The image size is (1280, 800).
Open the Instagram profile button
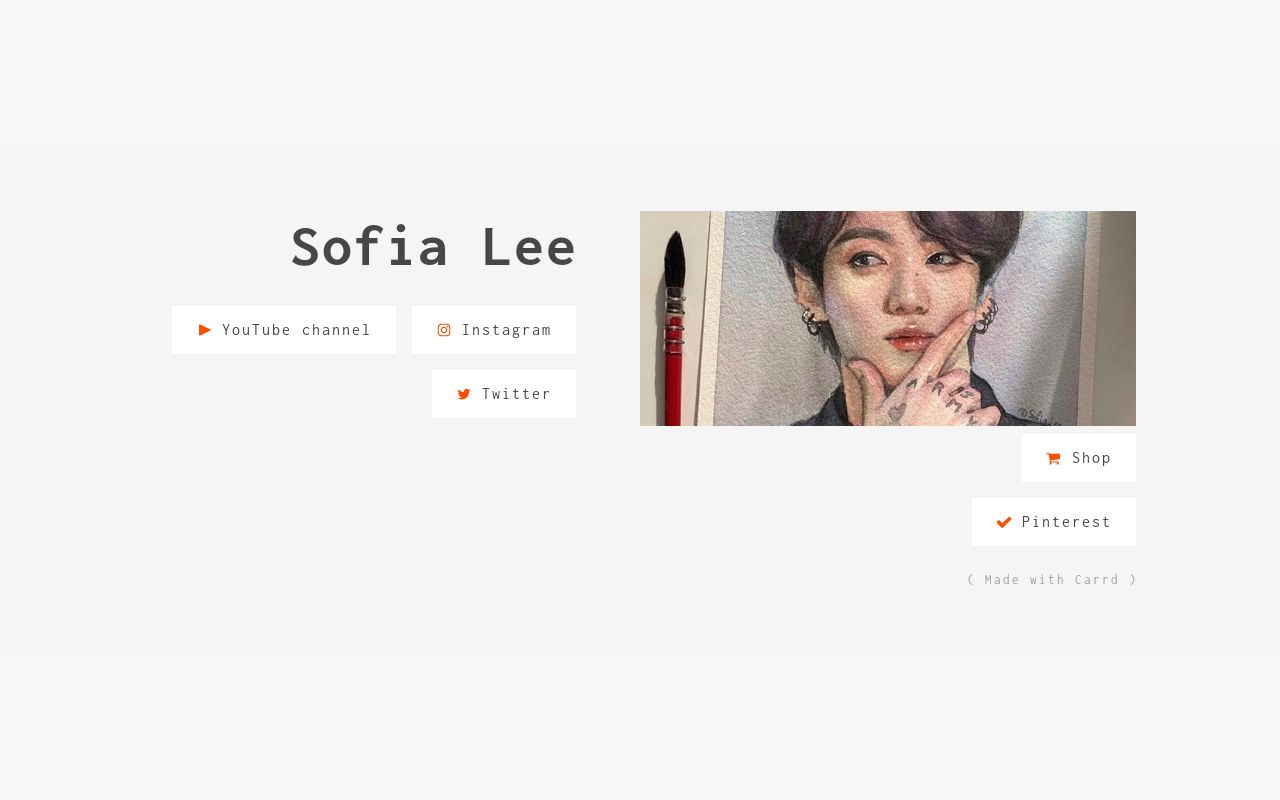pos(494,330)
